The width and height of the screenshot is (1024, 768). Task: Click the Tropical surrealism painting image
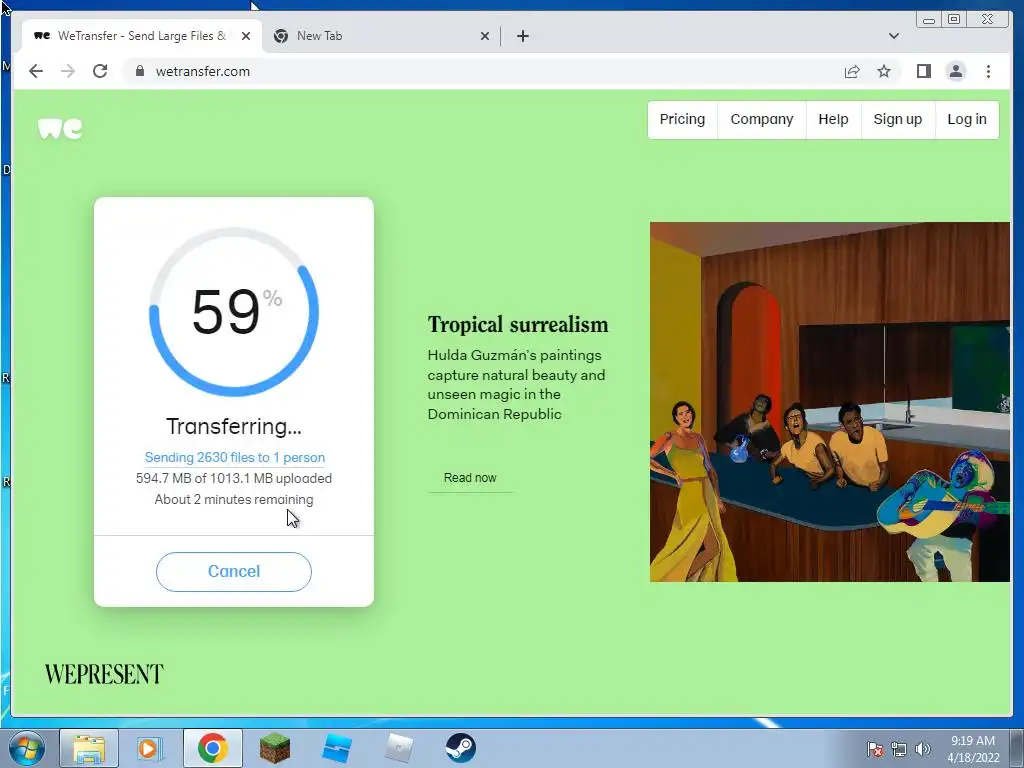[x=829, y=402]
